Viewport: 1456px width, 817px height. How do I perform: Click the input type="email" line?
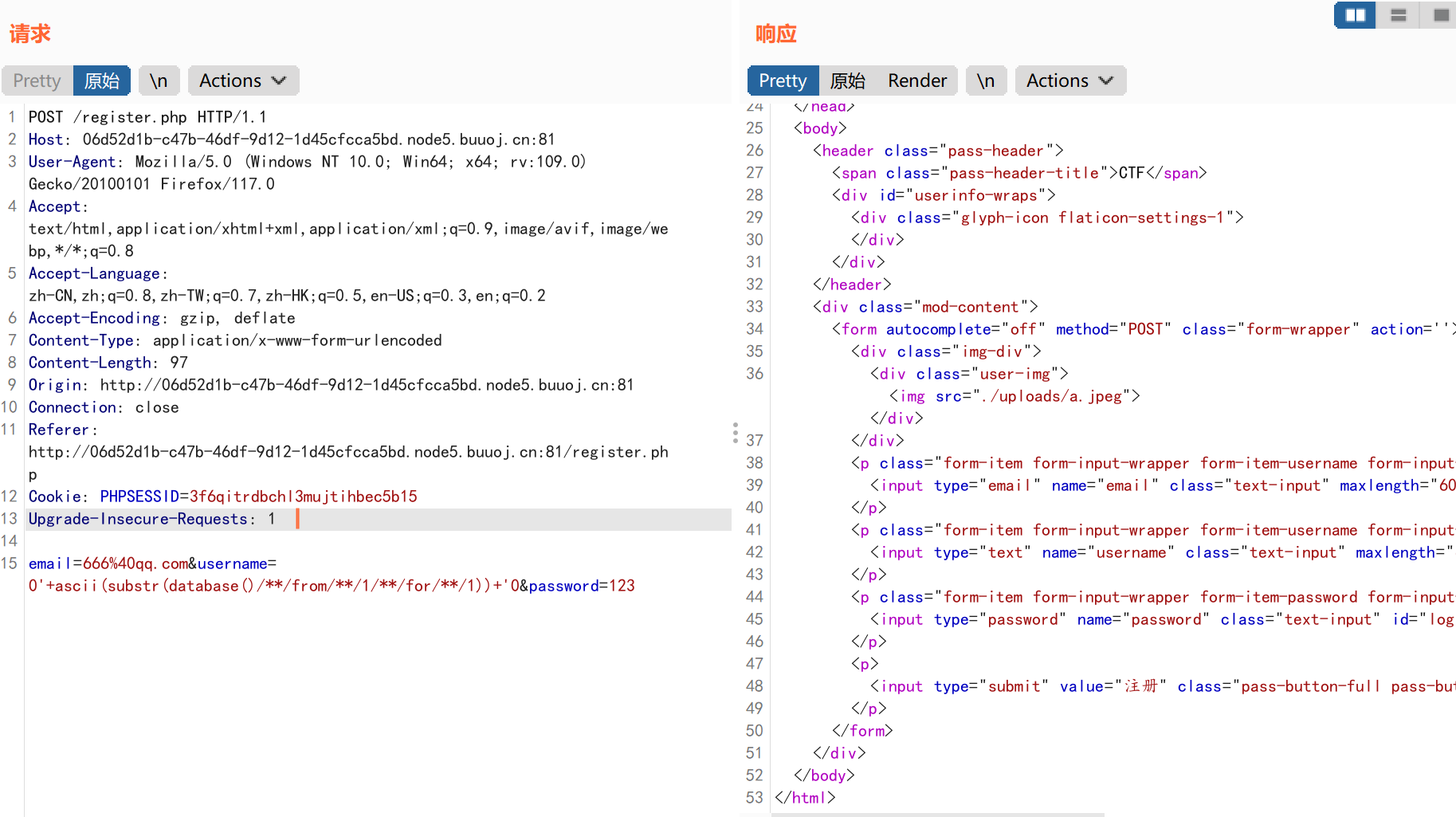click(x=1163, y=485)
